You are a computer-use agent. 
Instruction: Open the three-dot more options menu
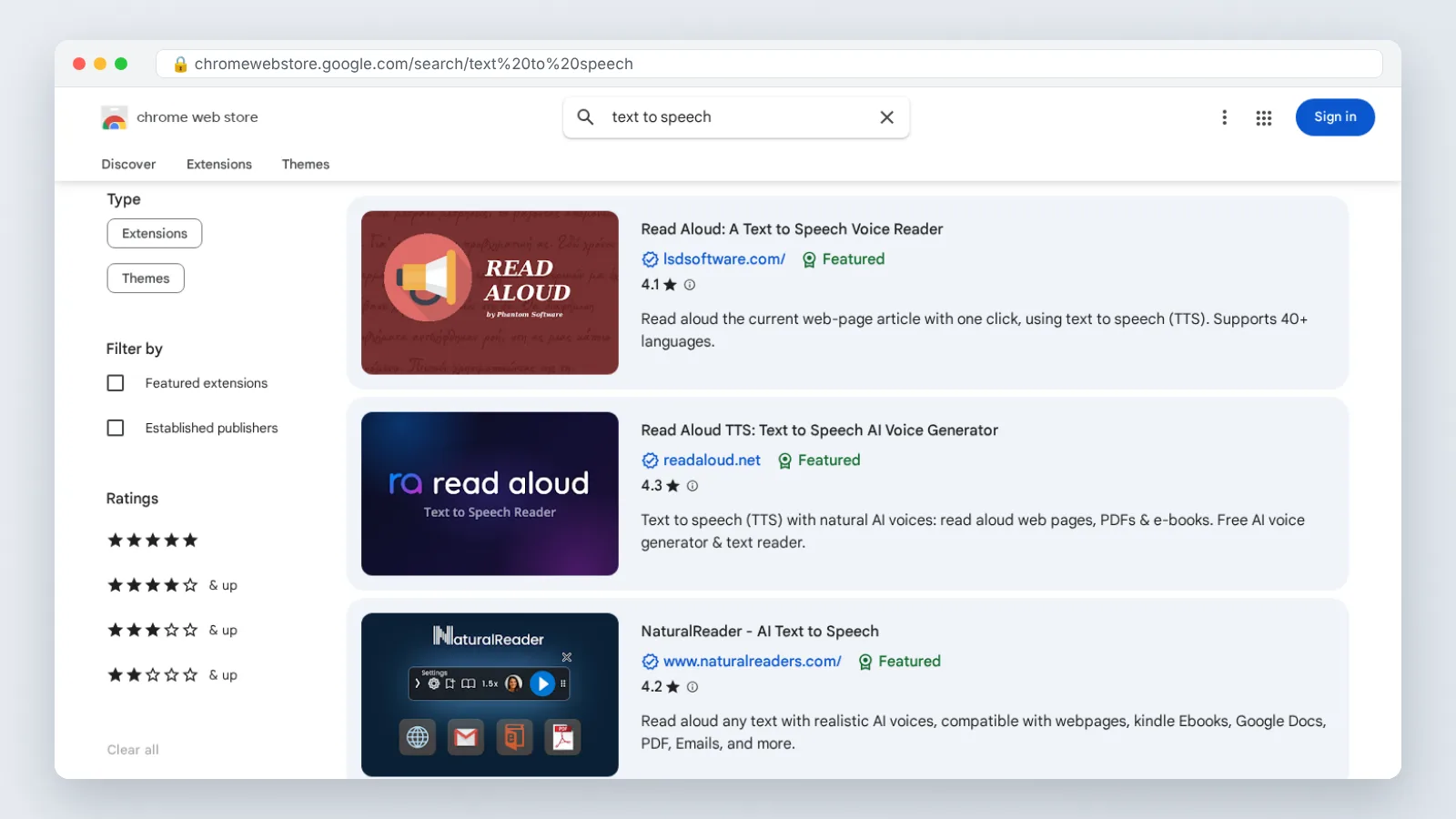(x=1224, y=117)
